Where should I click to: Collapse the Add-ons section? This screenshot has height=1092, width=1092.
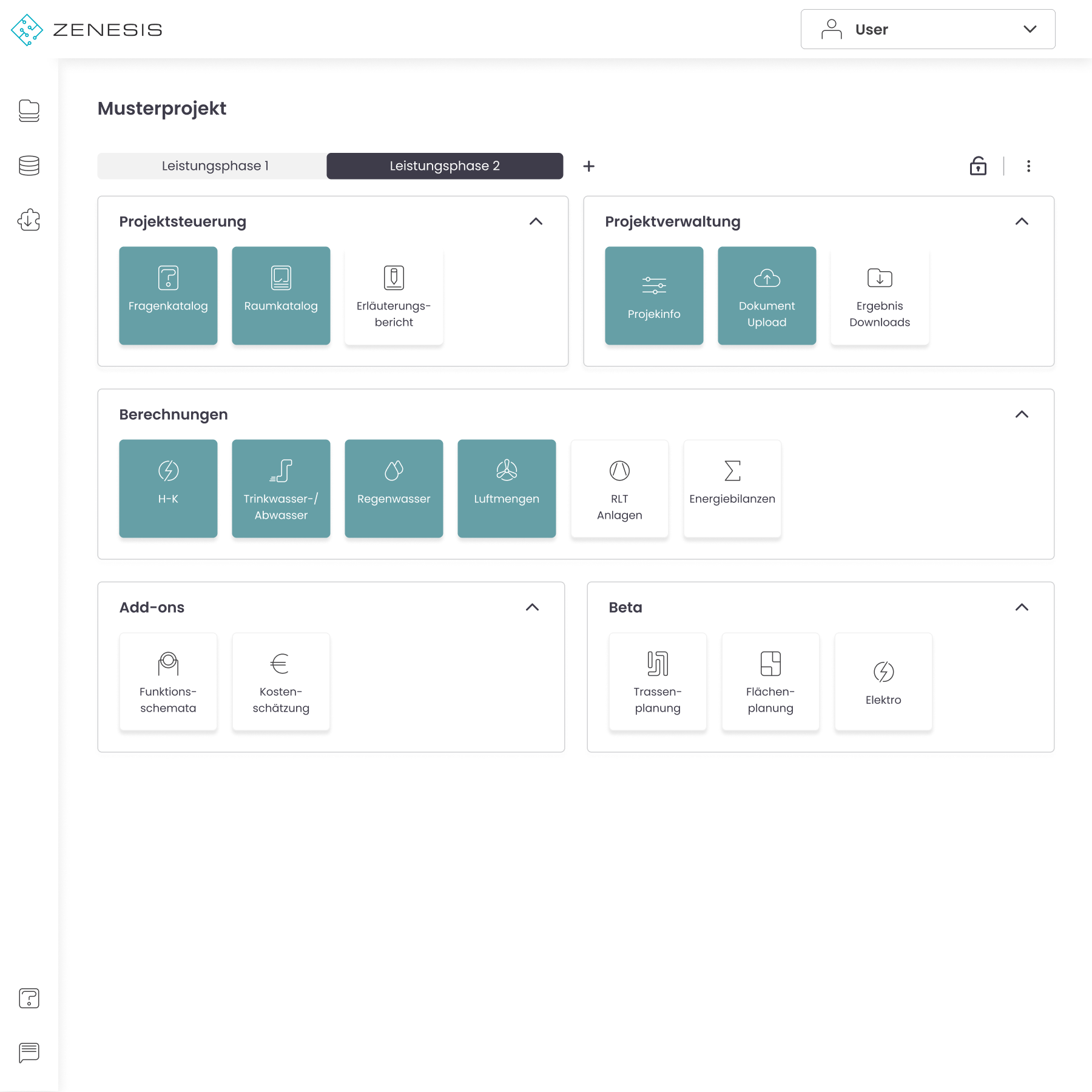click(532, 607)
